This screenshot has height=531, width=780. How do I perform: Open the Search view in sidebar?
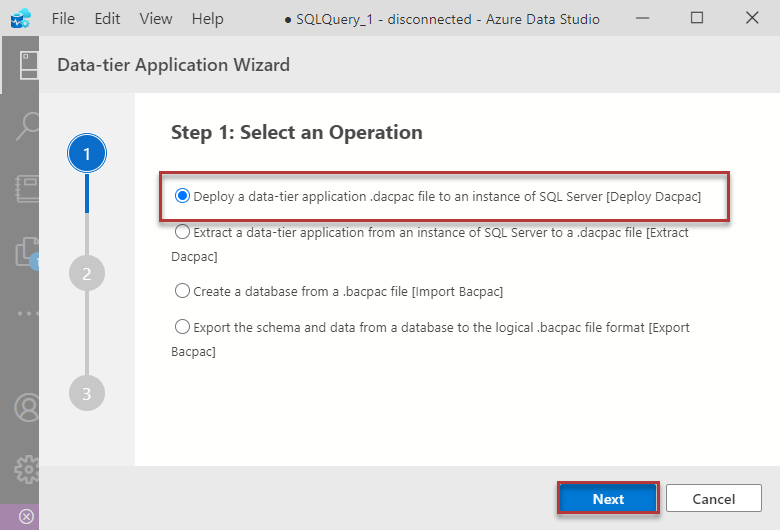coord(24,126)
